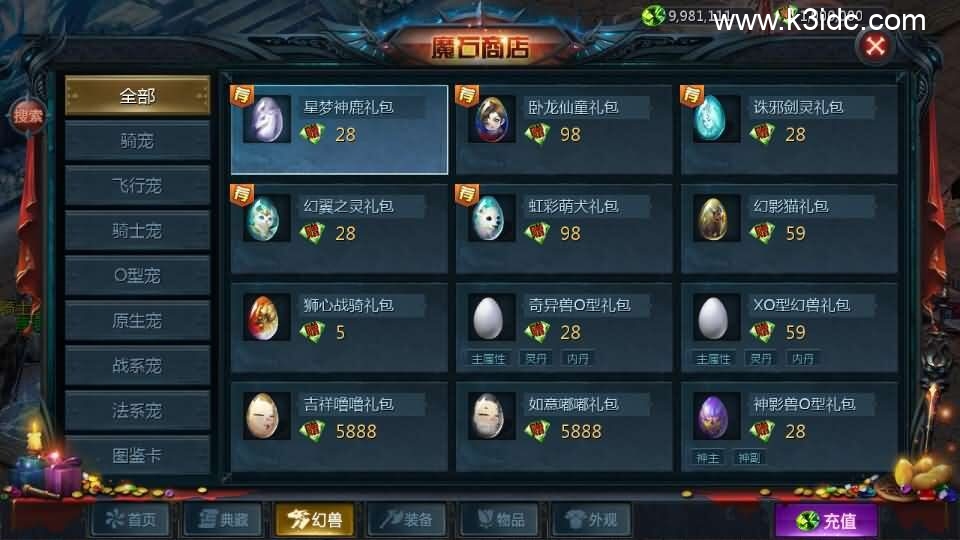Click the round 搜索 search button

point(28,115)
